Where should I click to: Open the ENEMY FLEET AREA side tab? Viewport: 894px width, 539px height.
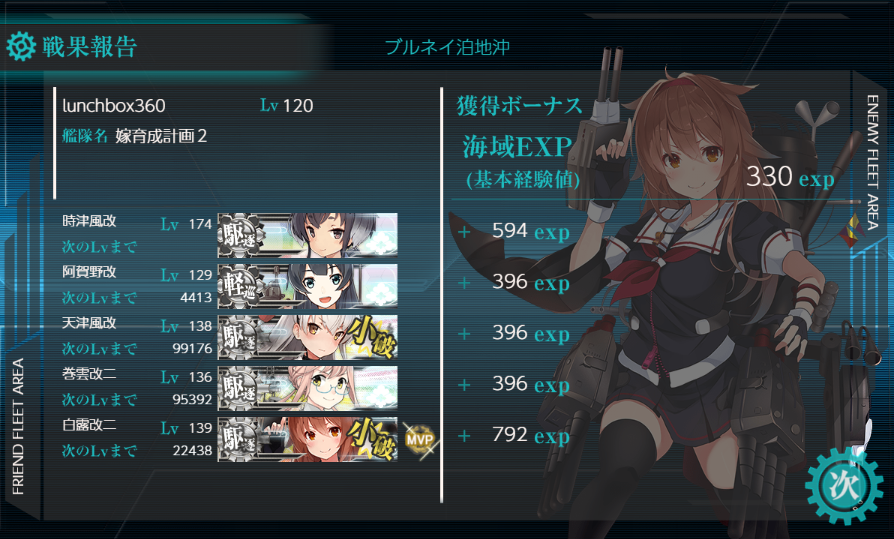(x=872, y=162)
